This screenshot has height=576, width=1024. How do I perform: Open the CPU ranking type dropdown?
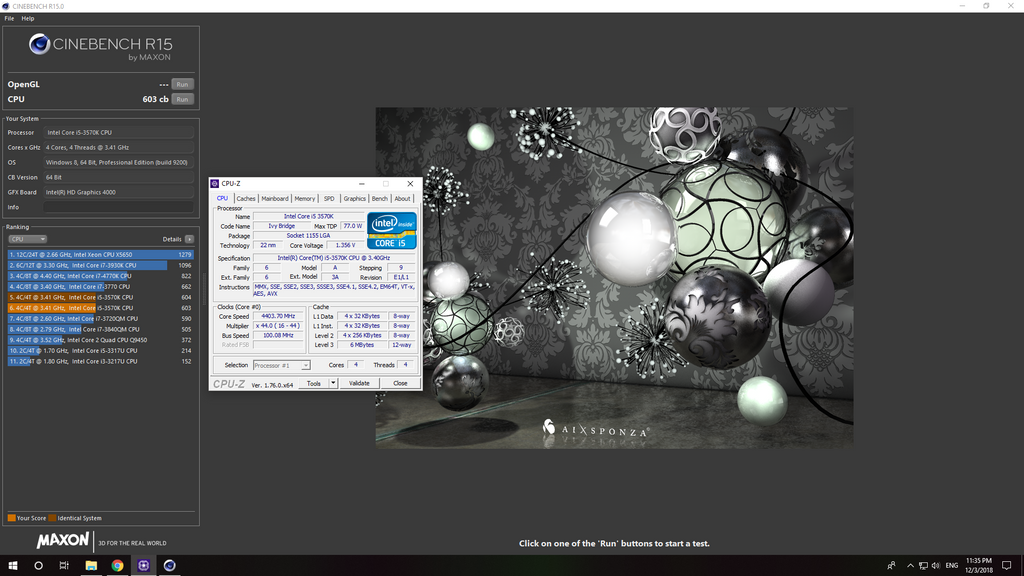coord(27,239)
